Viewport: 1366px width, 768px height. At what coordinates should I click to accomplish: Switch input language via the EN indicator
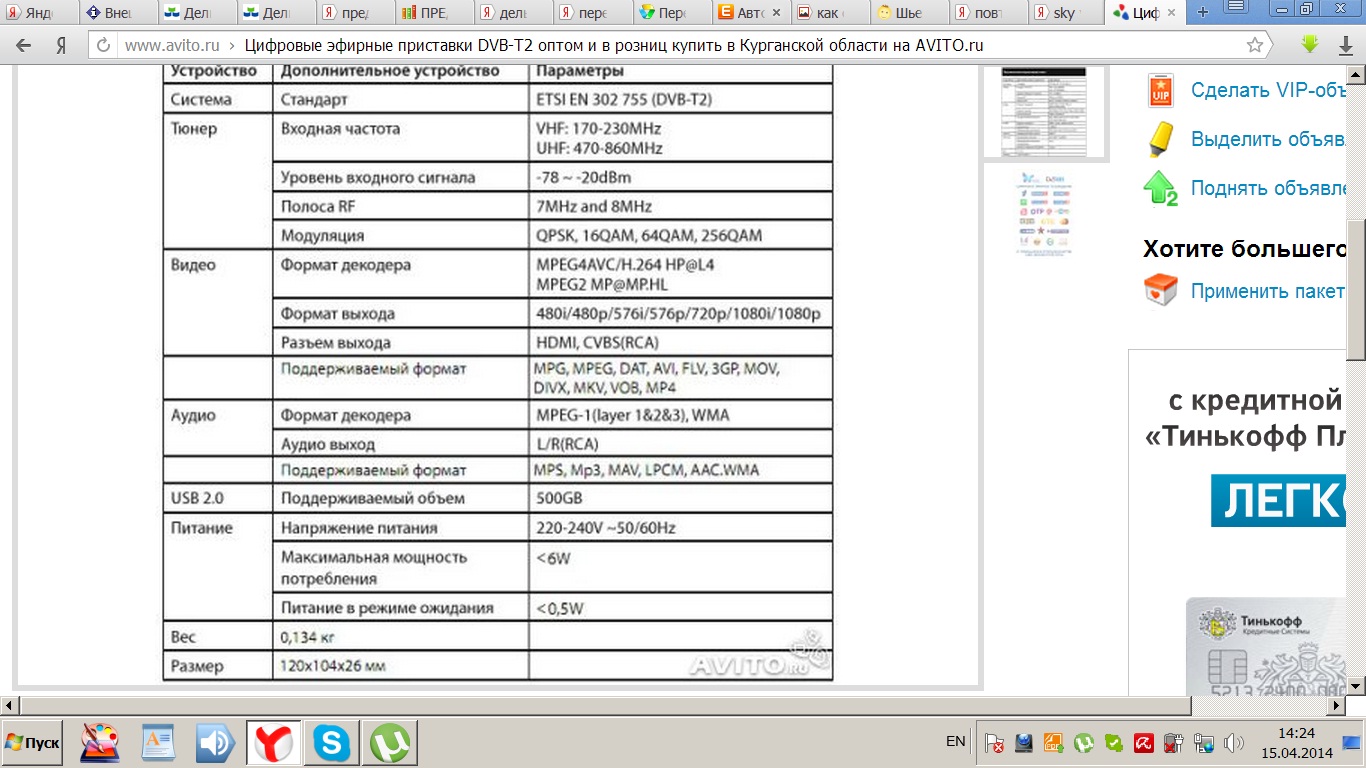point(956,741)
